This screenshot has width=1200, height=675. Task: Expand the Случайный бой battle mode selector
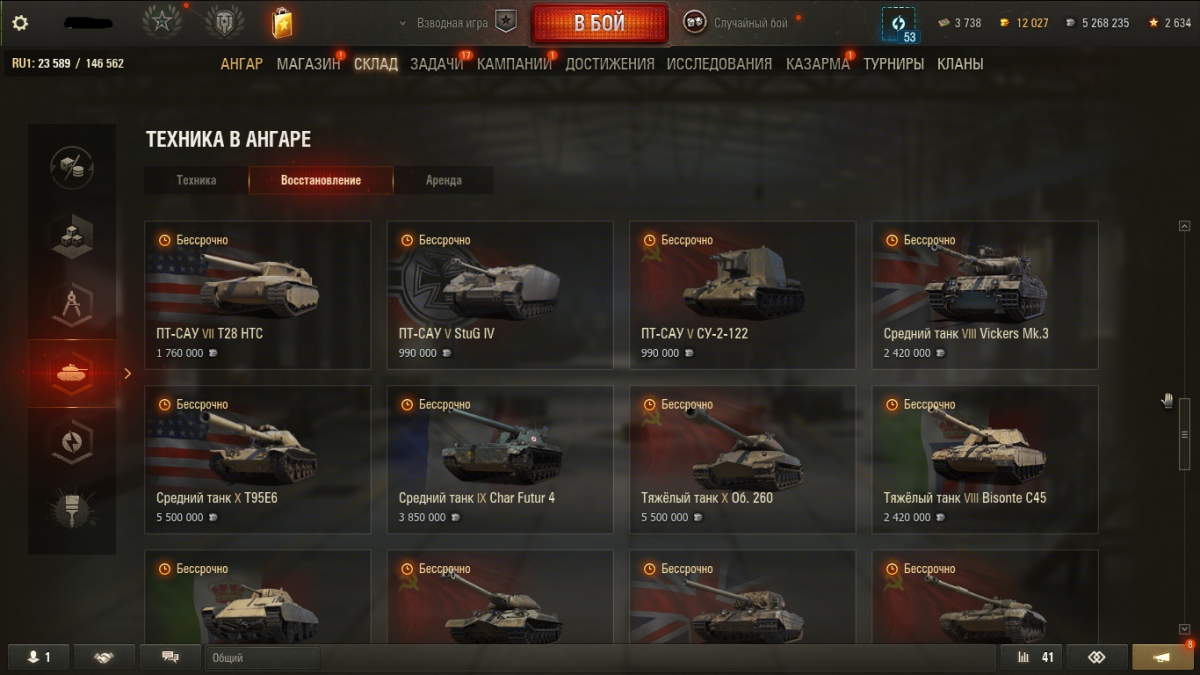pyautogui.click(x=743, y=22)
